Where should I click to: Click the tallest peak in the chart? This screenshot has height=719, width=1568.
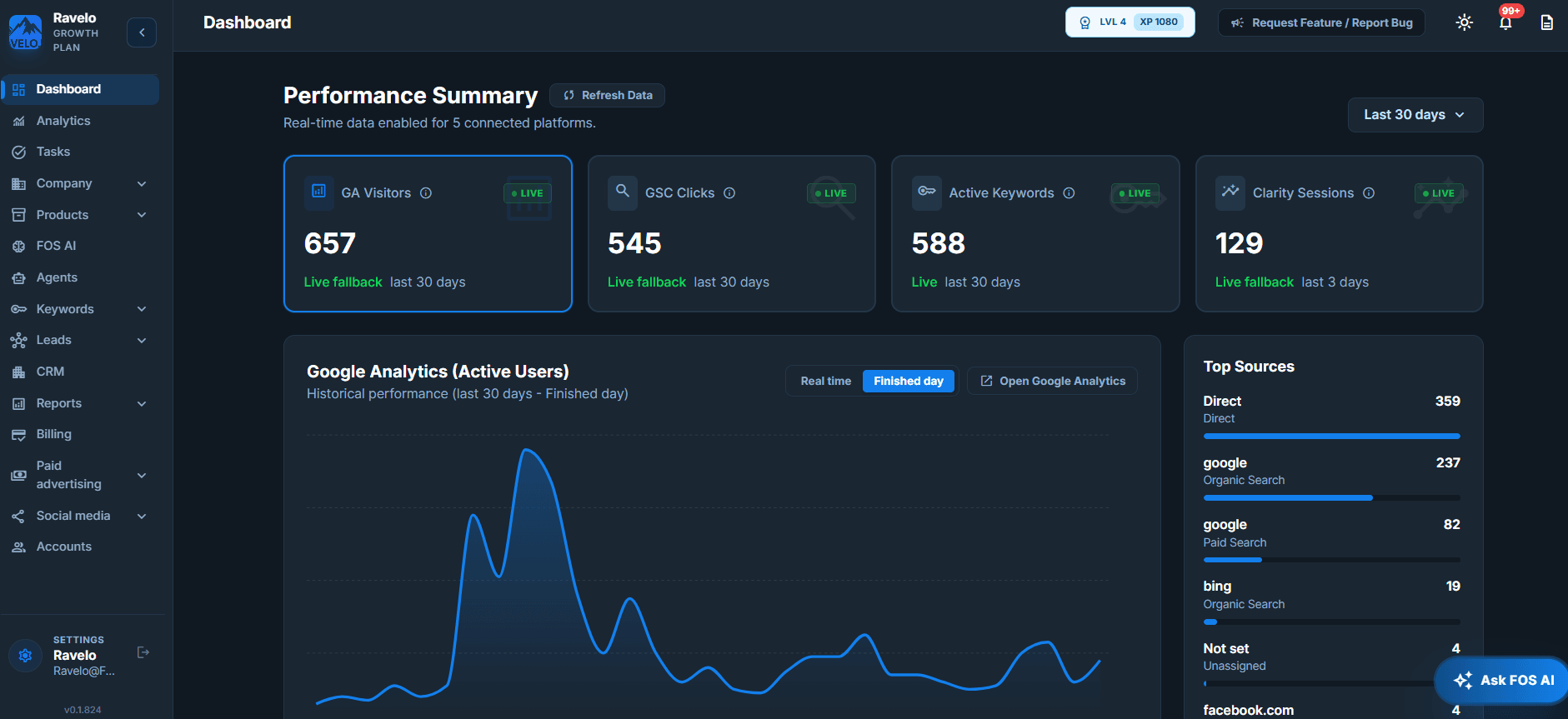[526, 451]
